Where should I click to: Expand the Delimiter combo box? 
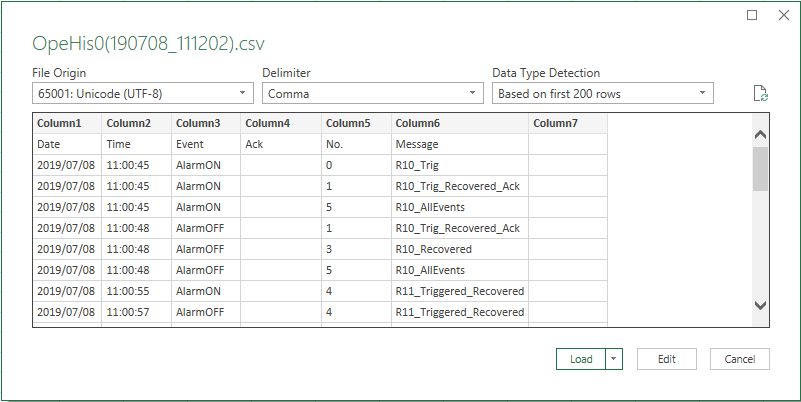pyautogui.click(x=372, y=94)
